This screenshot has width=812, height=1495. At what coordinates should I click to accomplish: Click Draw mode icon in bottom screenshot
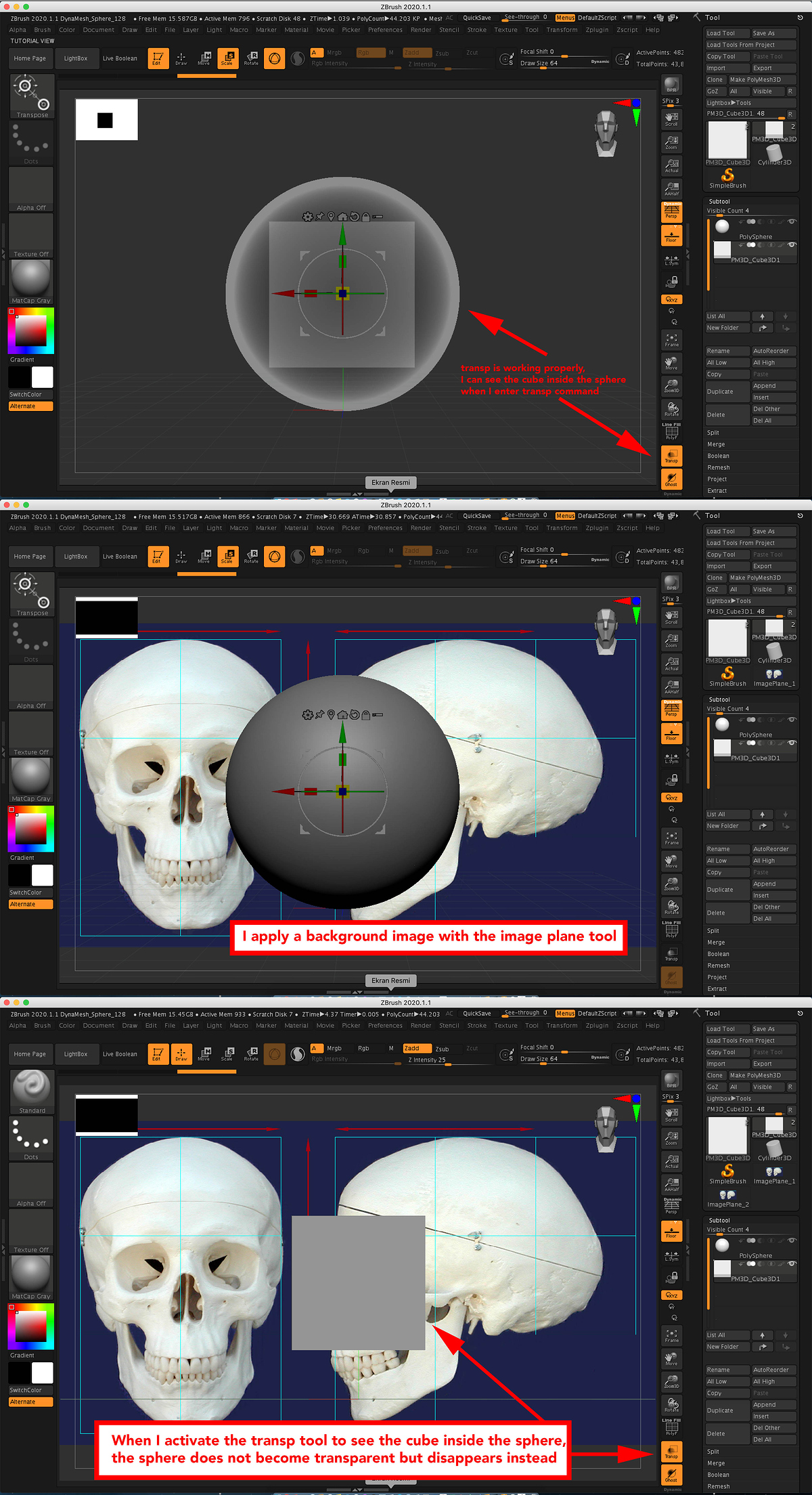[x=181, y=1054]
